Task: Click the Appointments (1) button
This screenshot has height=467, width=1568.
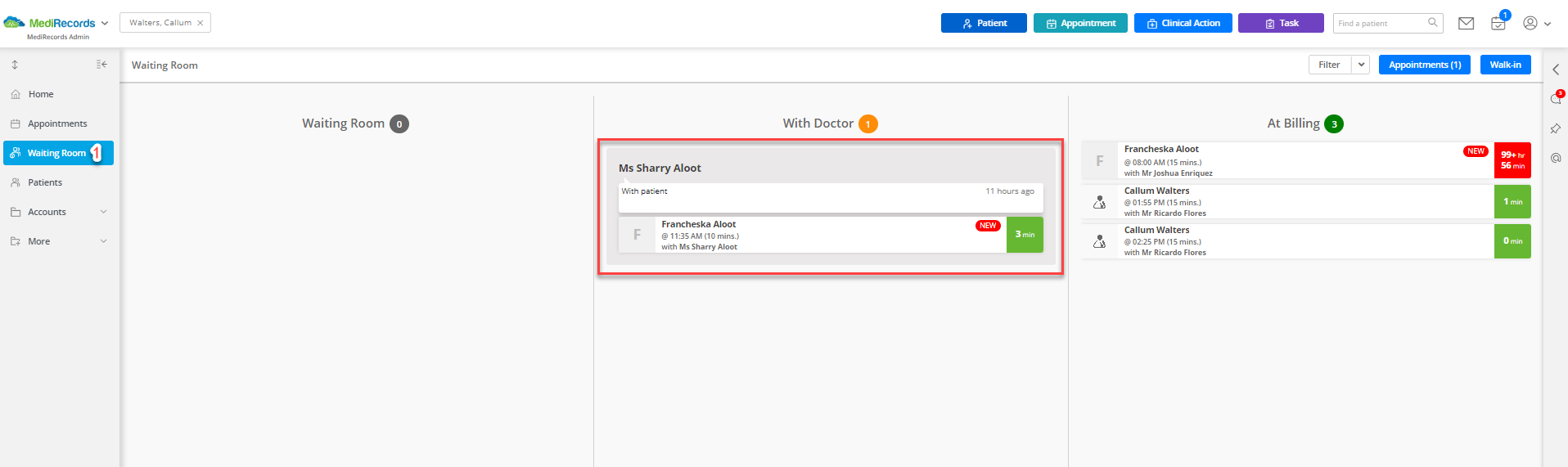Action: coord(1425,65)
